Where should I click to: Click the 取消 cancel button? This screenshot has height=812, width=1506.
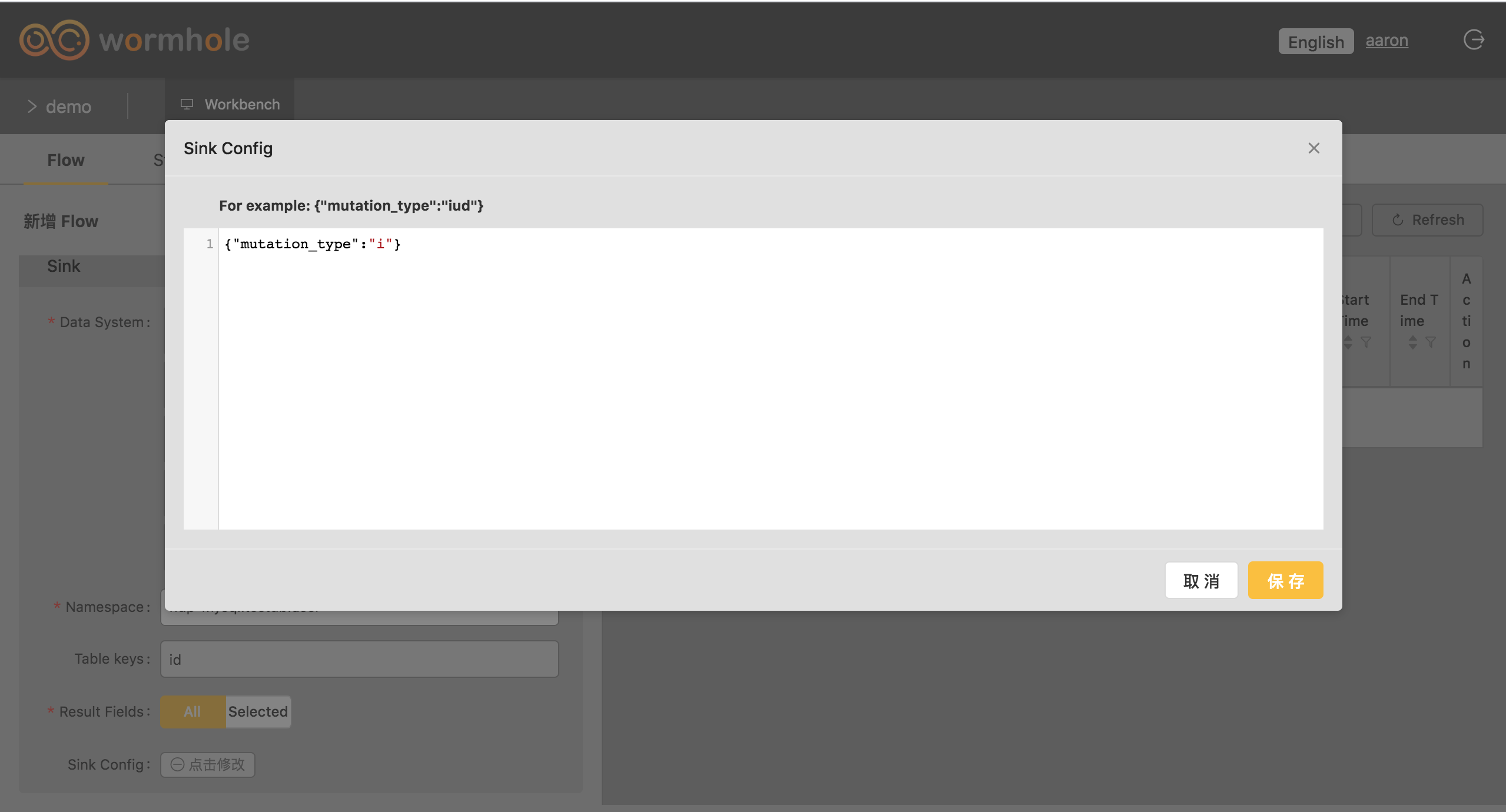(x=1201, y=581)
